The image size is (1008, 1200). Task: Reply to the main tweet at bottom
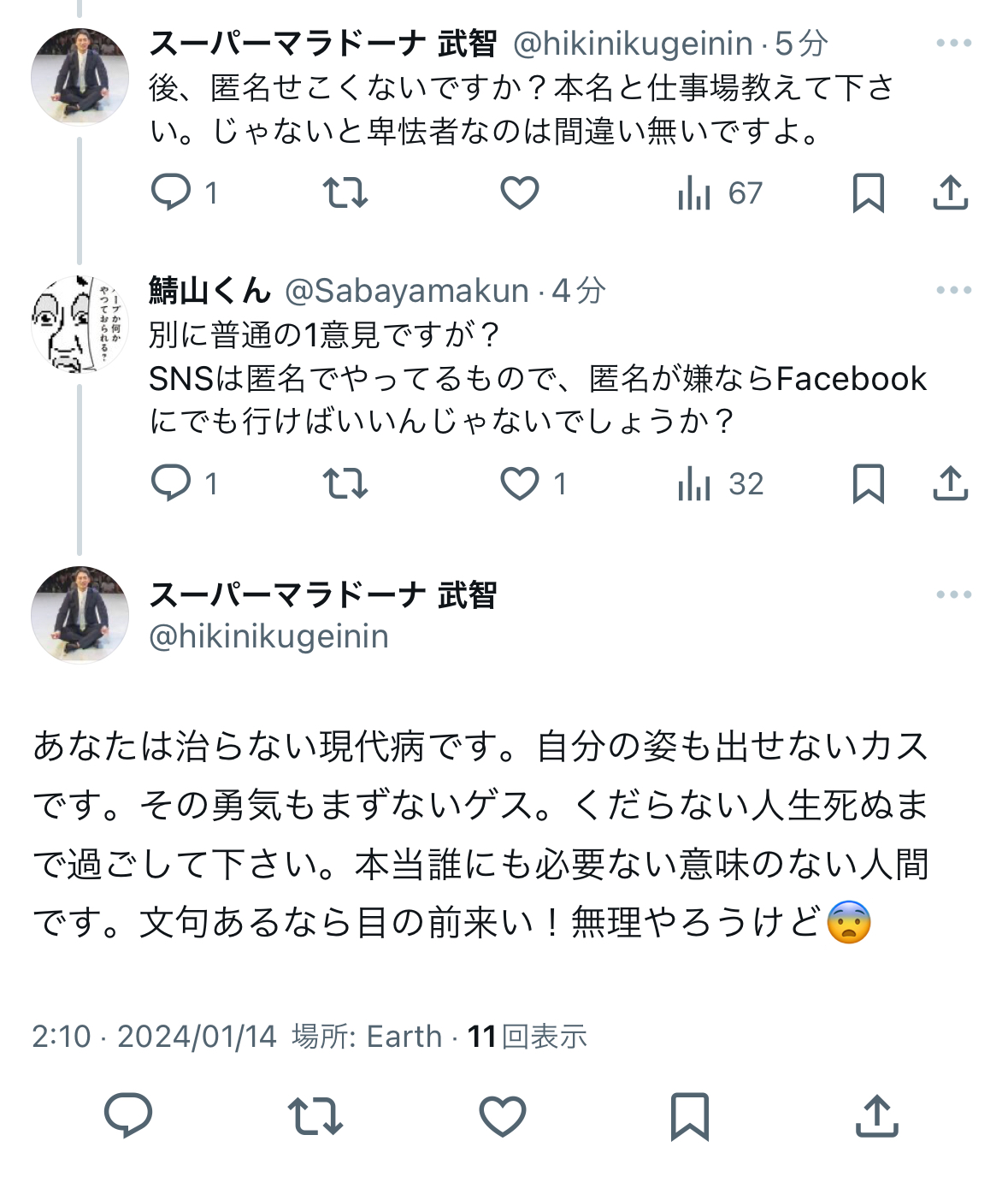tap(128, 1114)
